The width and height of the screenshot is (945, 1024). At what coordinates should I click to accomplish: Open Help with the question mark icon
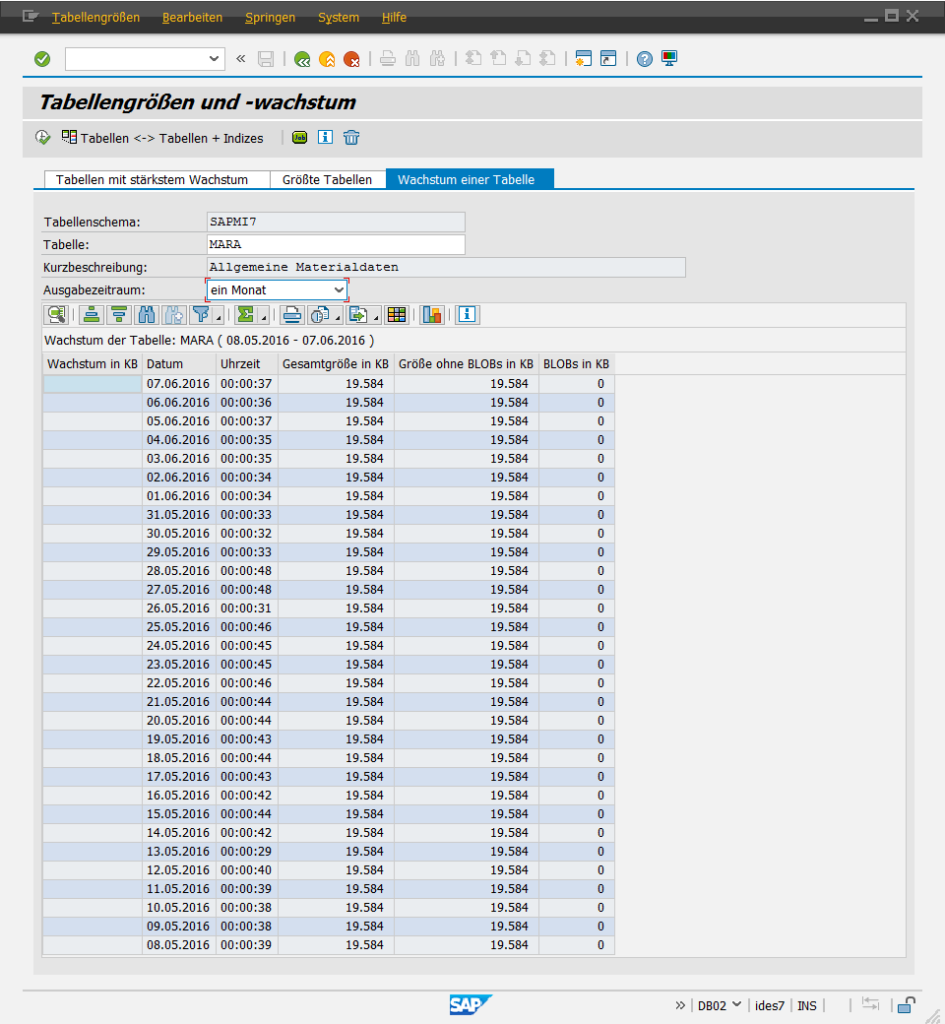tap(645, 59)
